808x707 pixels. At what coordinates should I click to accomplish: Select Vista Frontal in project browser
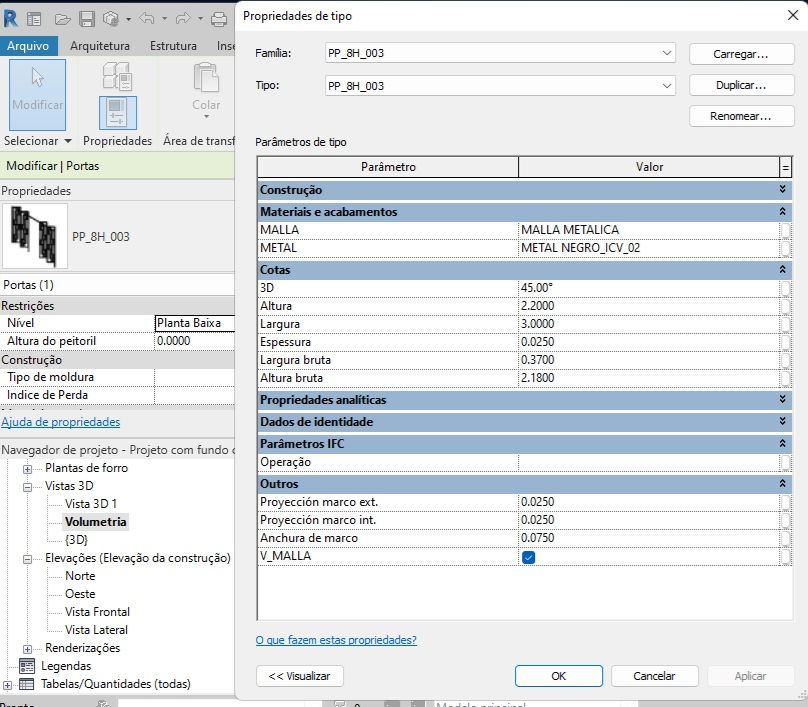(97, 612)
